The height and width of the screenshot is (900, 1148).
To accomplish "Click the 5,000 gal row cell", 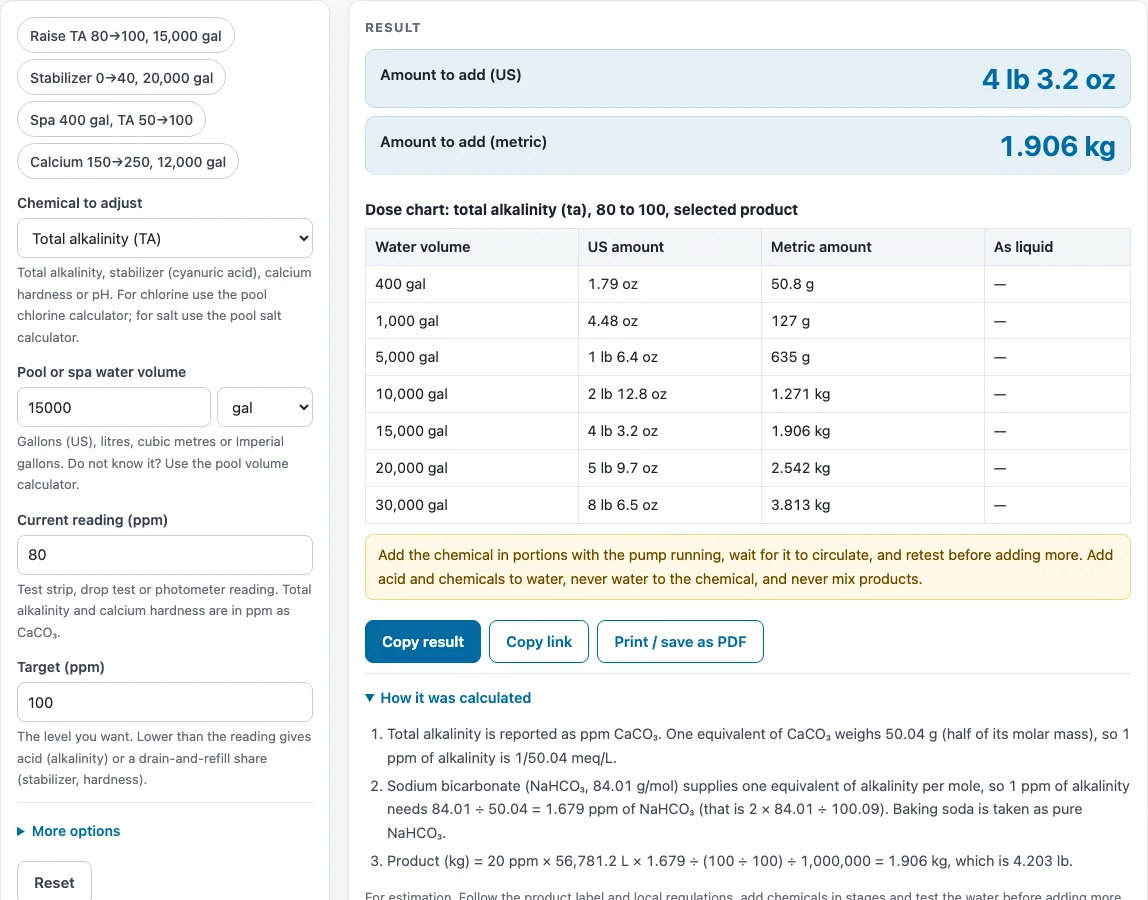I will [472, 357].
